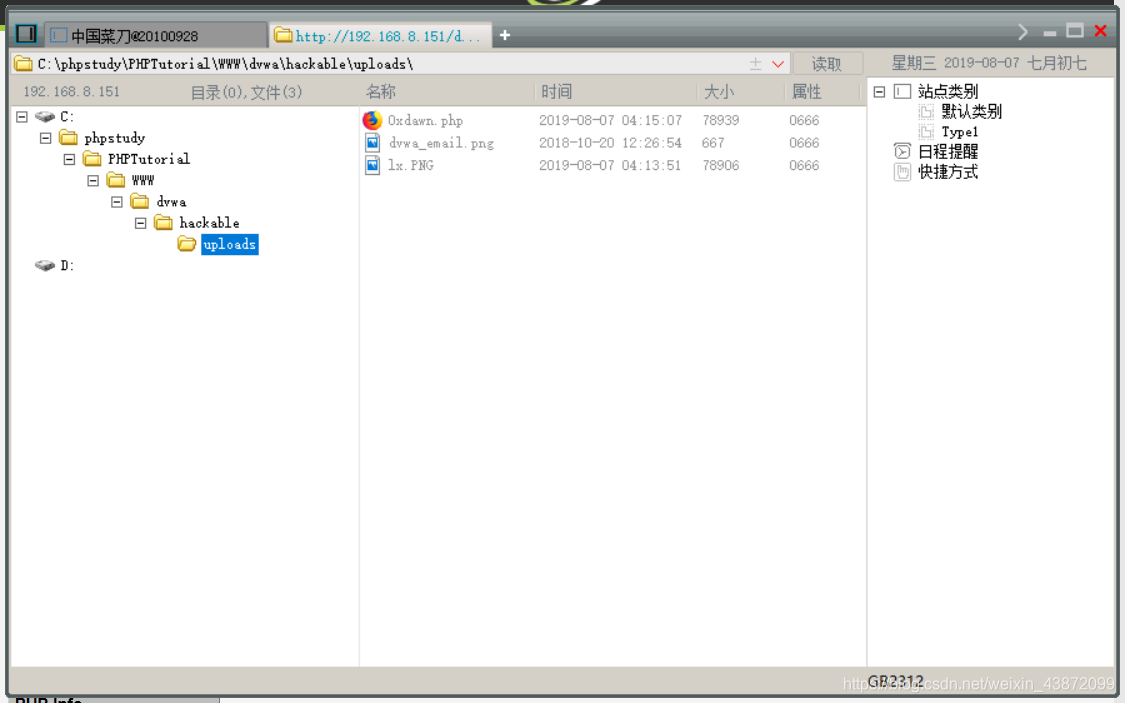Open a new tab with the plus button
This screenshot has height=703, width=1125.
coord(505,35)
